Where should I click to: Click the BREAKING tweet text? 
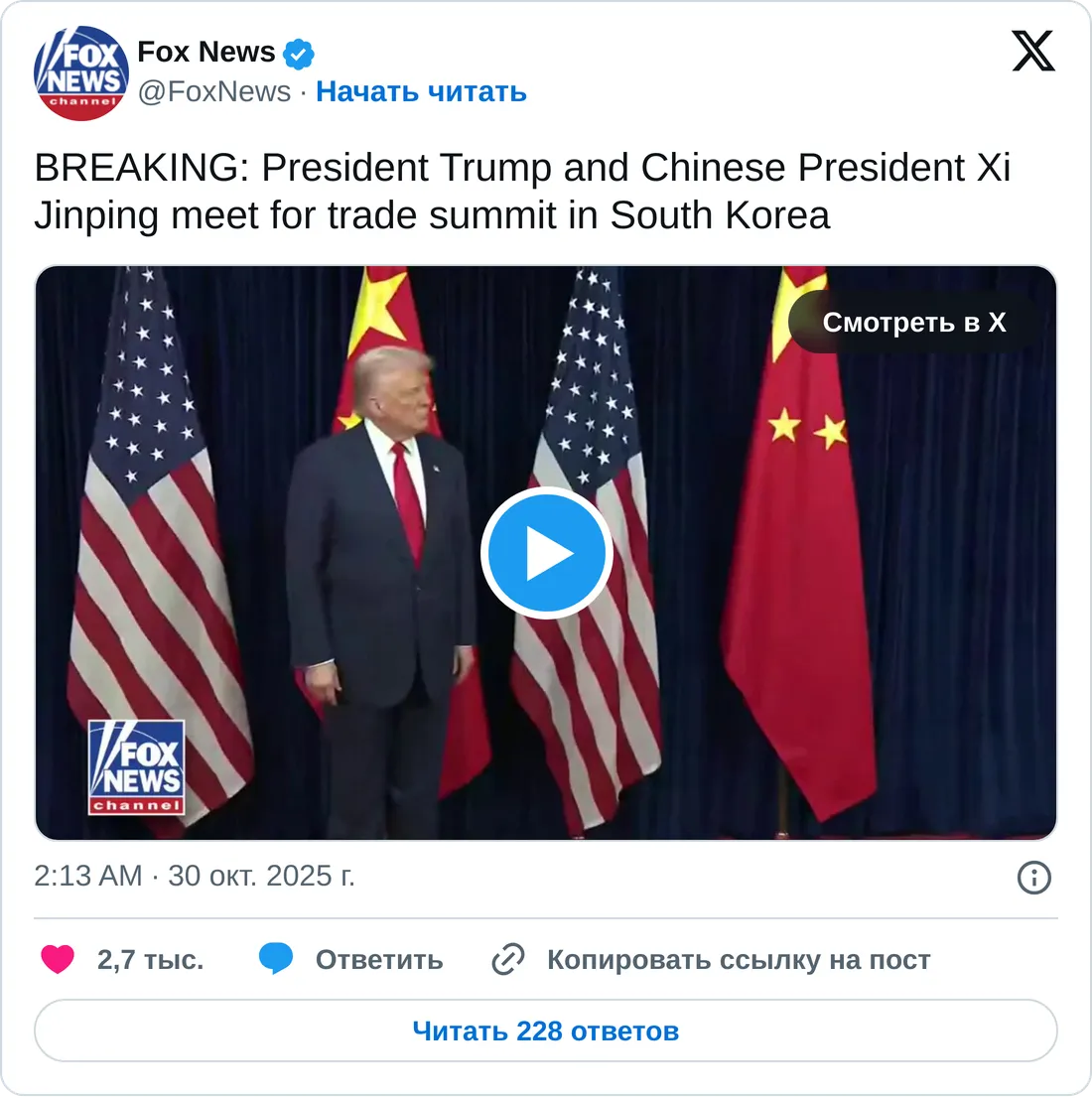coord(522,191)
